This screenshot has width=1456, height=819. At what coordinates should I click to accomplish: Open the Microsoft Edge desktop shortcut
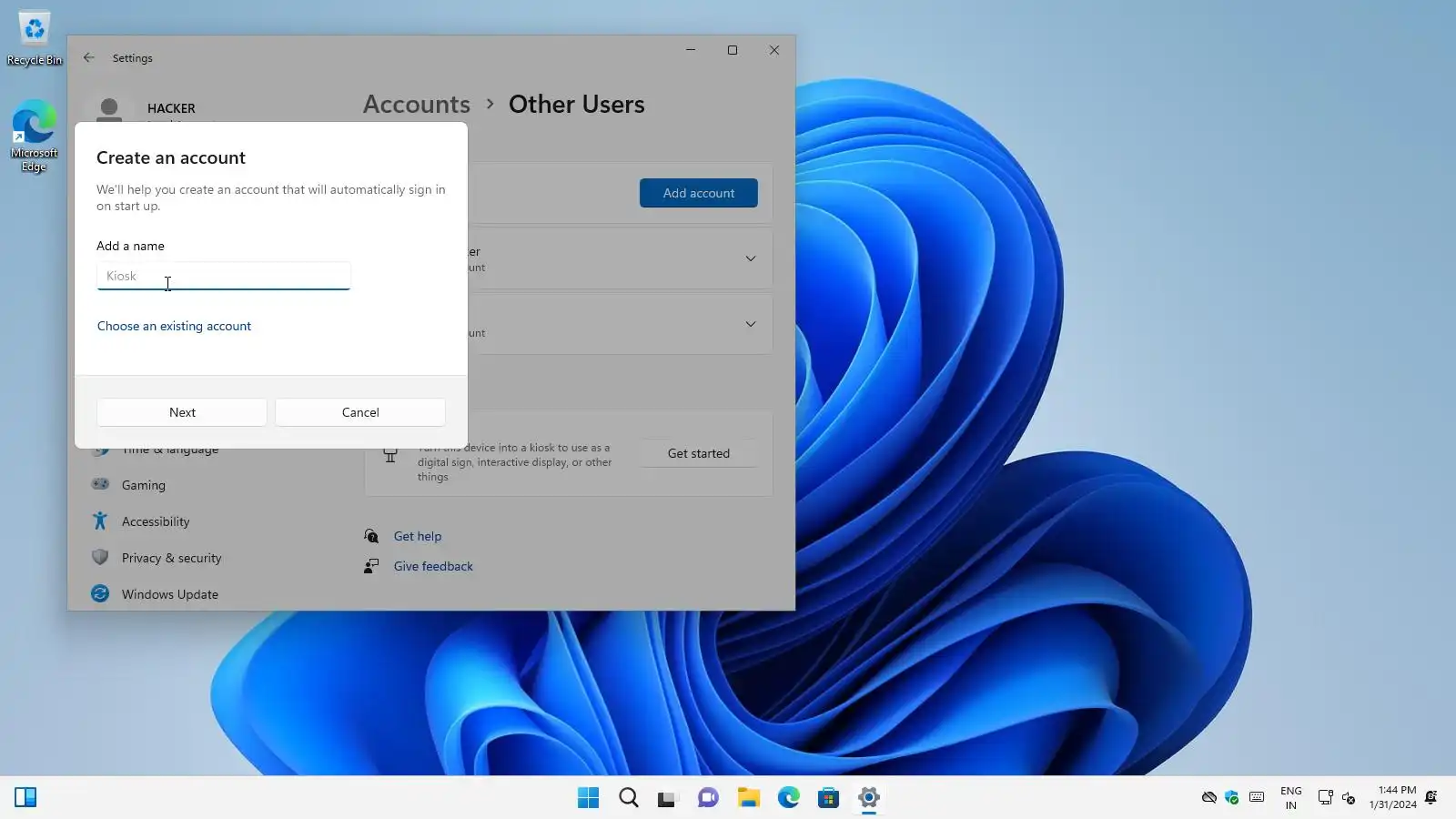pyautogui.click(x=35, y=136)
